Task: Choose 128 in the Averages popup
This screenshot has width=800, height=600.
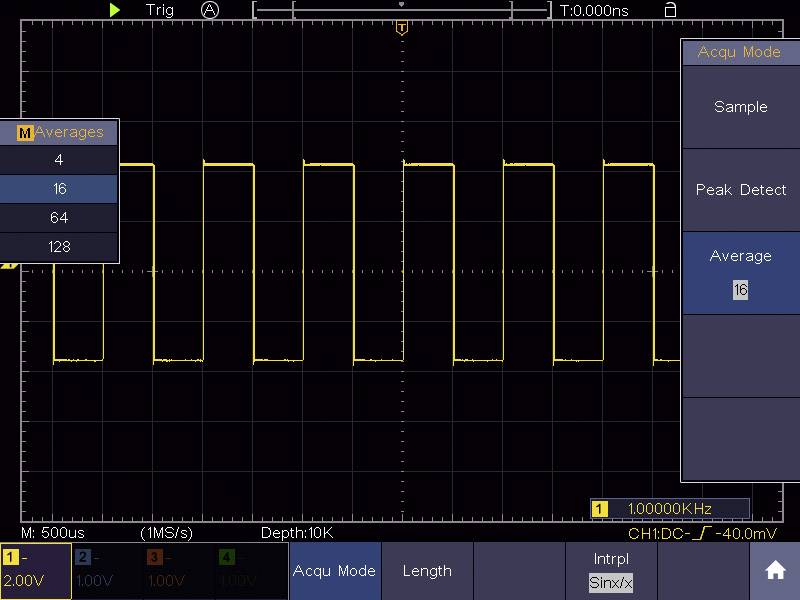Action: coord(59,246)
